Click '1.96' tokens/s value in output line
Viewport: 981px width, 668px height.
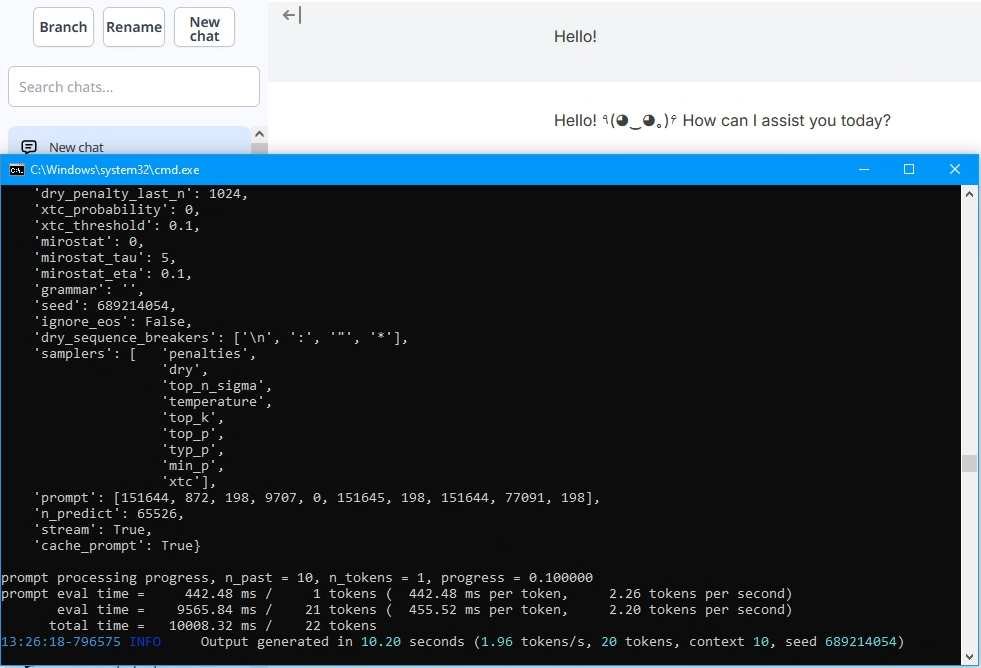click(x=497, y=642)
